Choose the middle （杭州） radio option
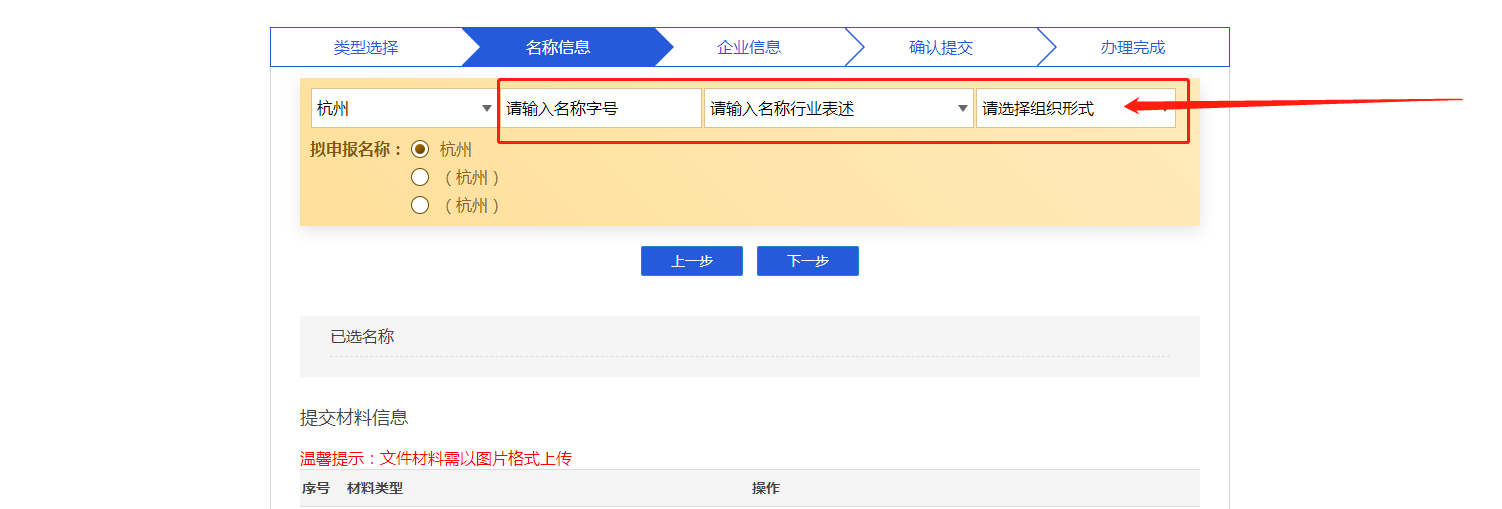 (x=420, y=177)
